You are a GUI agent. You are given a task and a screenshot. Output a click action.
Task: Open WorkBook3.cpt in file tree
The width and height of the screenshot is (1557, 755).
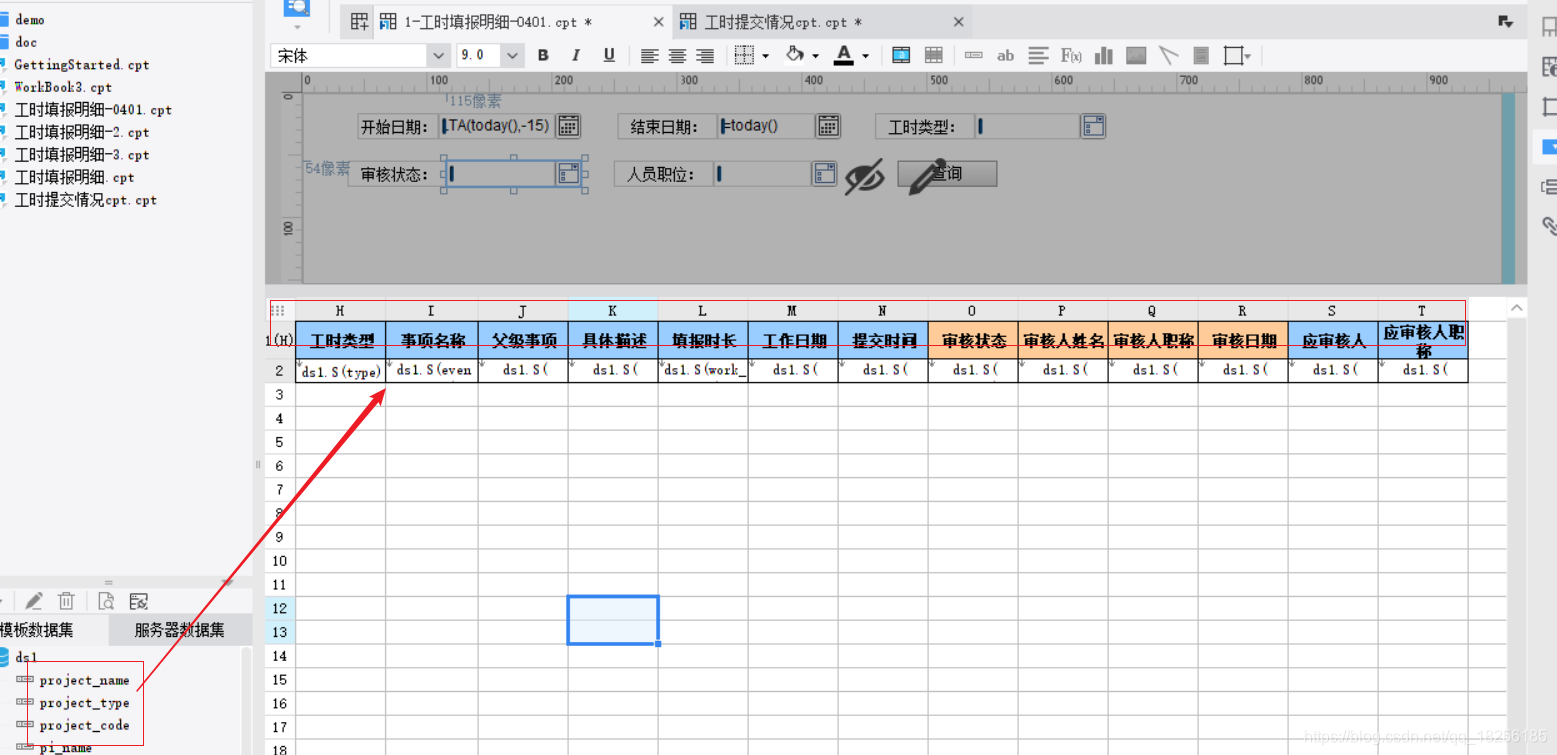63,87
